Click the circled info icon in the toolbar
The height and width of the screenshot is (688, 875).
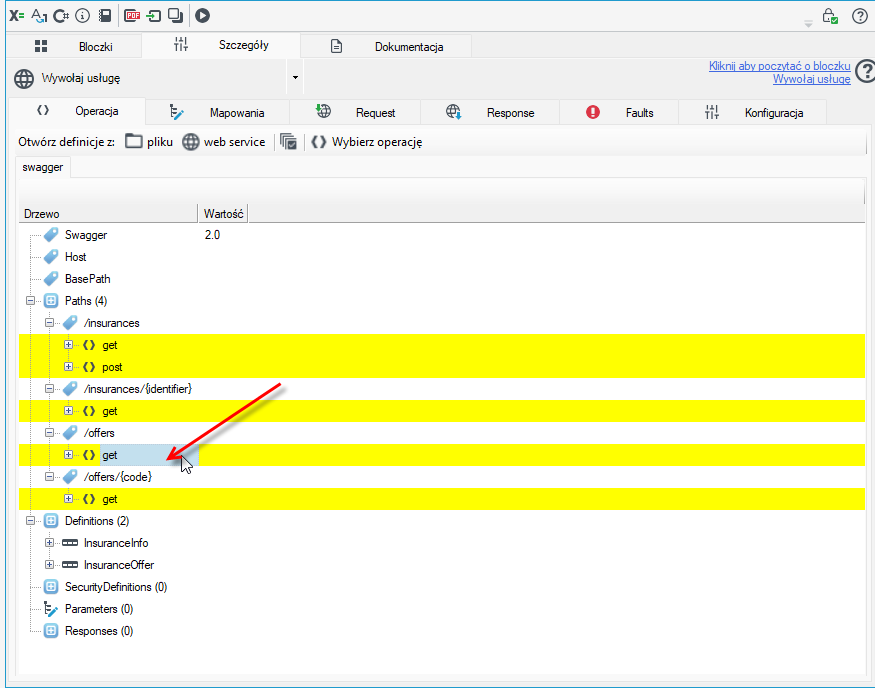pyautogui.click(x=83, y=16)
